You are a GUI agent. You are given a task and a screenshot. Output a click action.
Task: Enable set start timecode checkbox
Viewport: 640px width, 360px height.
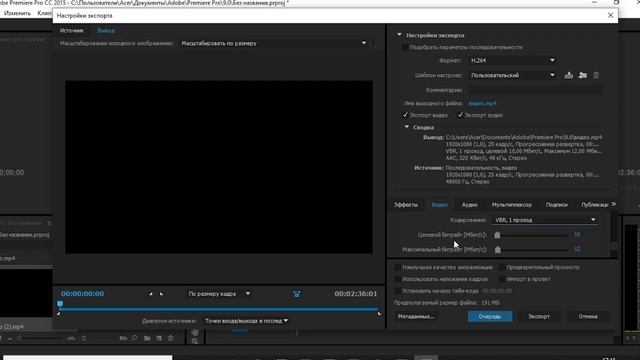[398, 291]
